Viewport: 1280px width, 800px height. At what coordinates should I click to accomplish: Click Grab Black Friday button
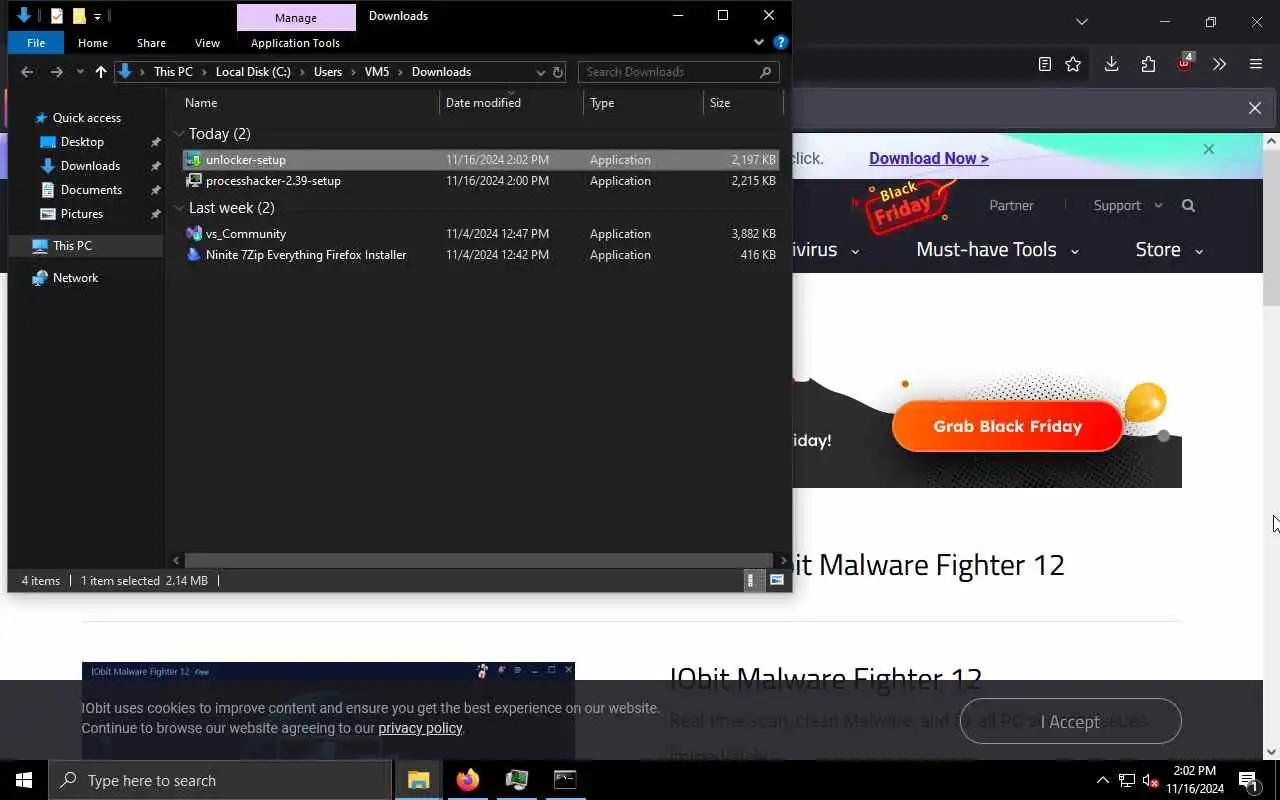1007,426
